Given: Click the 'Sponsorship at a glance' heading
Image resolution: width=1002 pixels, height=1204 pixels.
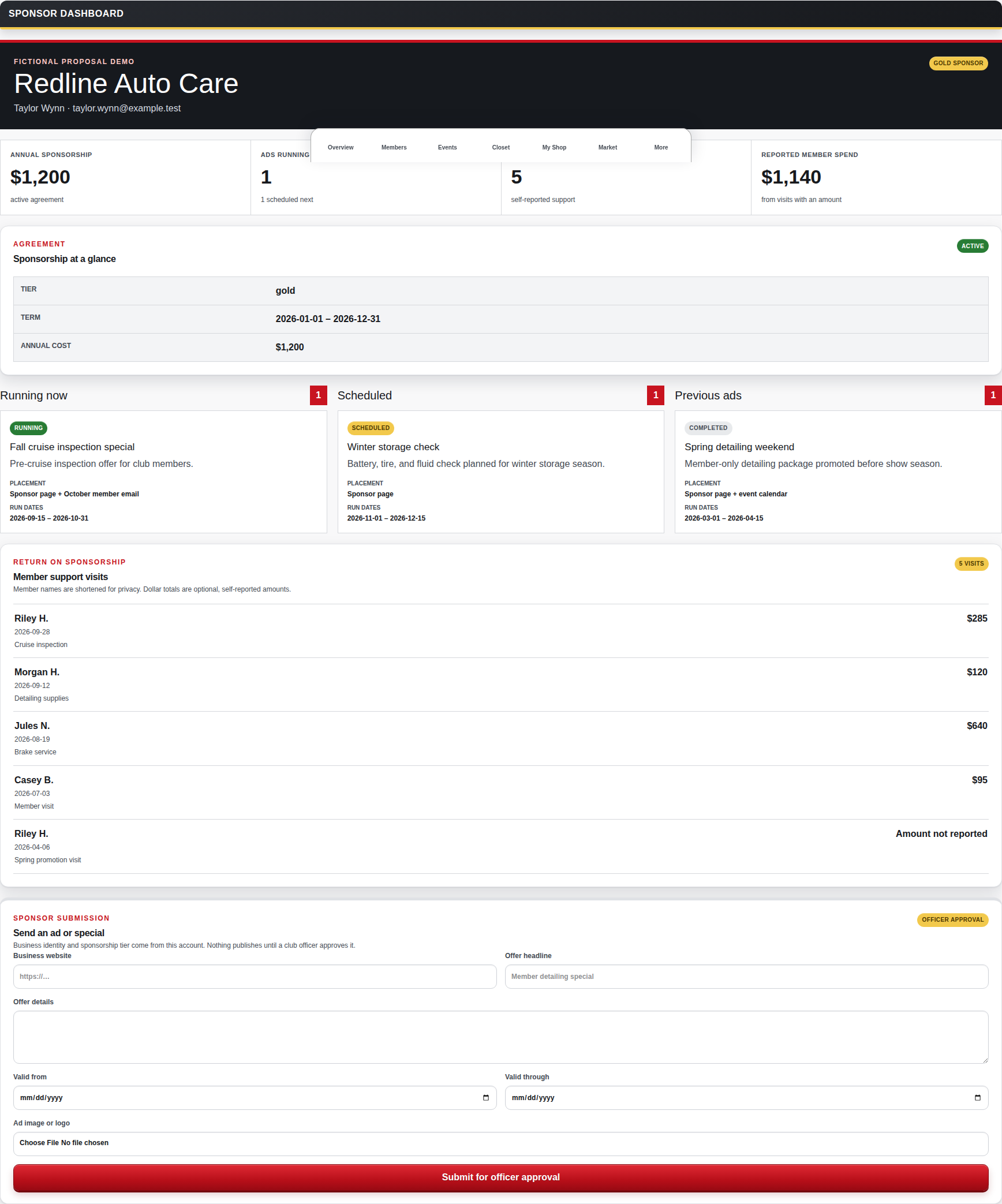Looking at the screenshot, I should point(65,259).
